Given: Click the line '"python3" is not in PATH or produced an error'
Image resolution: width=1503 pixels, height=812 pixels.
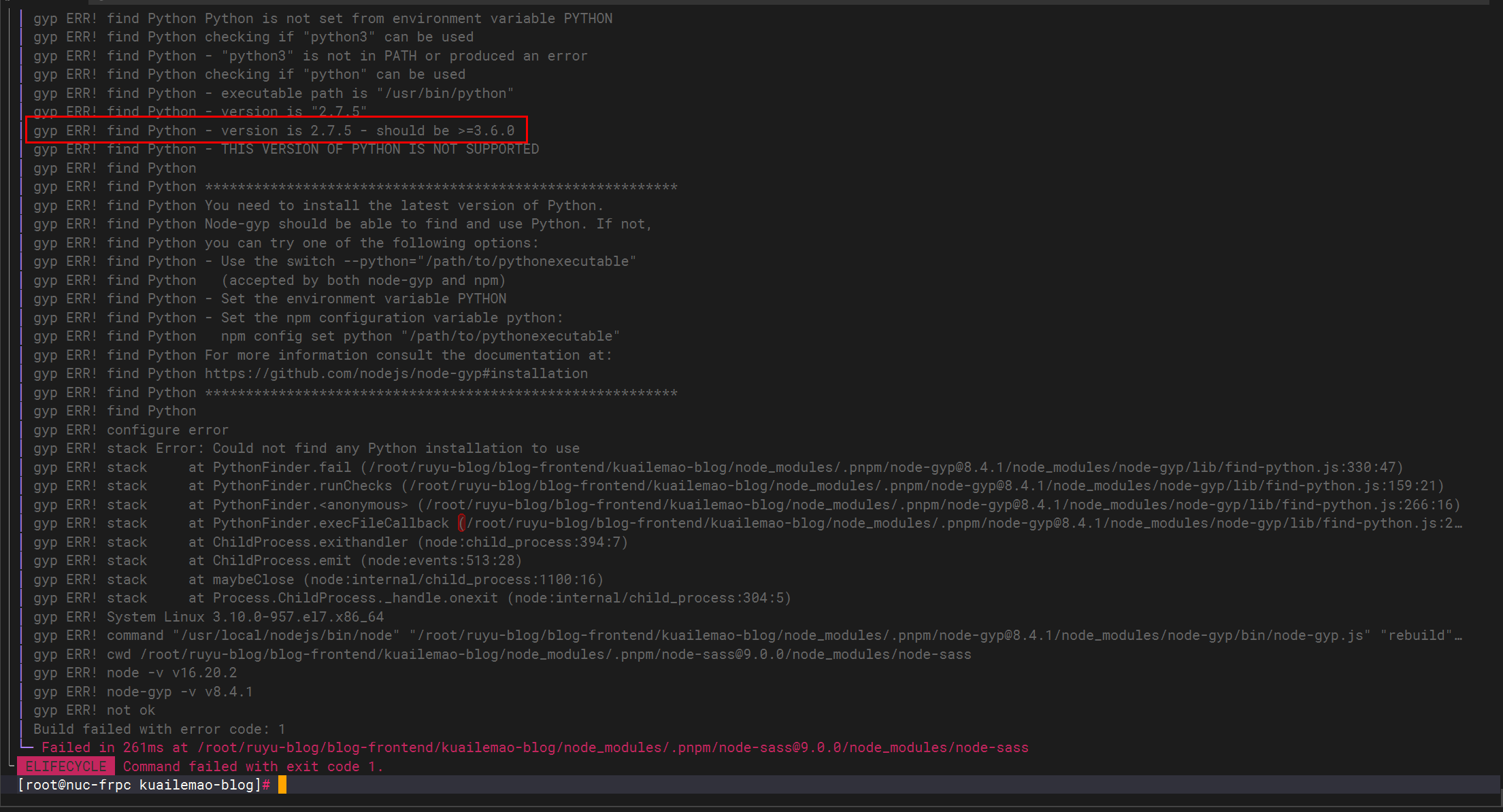Looking at the screenshot, I should coord(310,56).
